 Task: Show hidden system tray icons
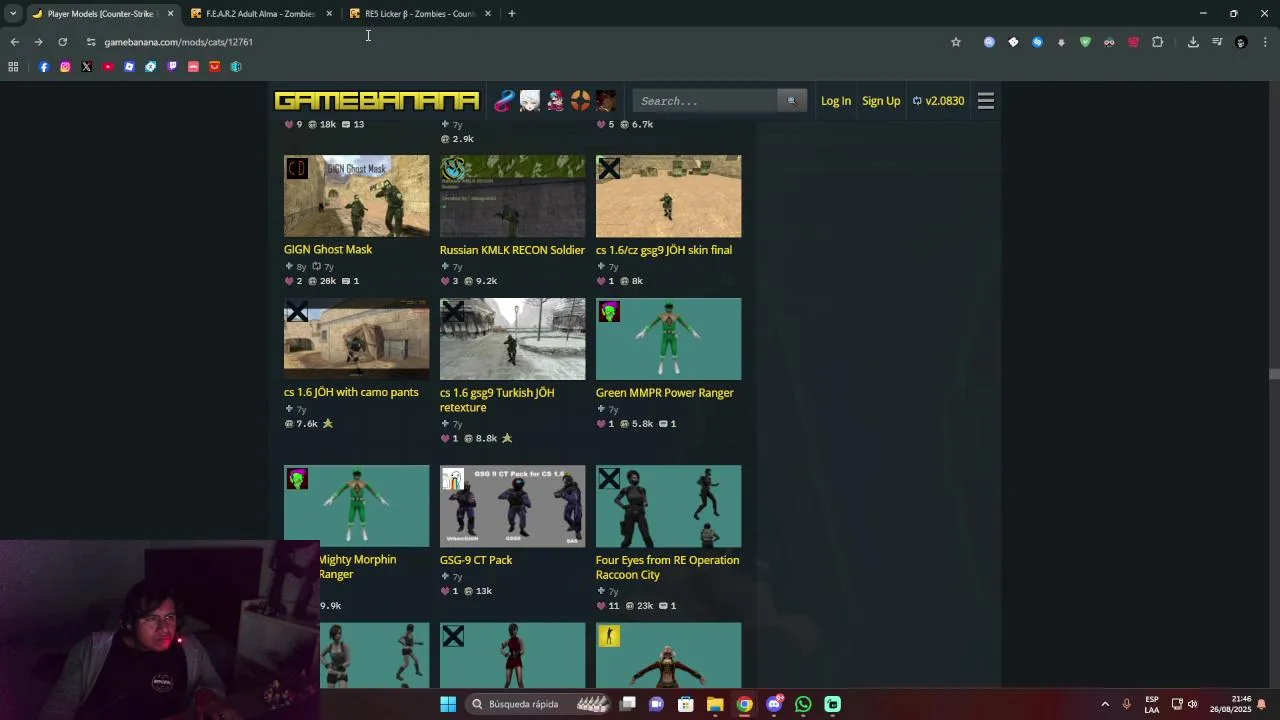coord(1105,704)
